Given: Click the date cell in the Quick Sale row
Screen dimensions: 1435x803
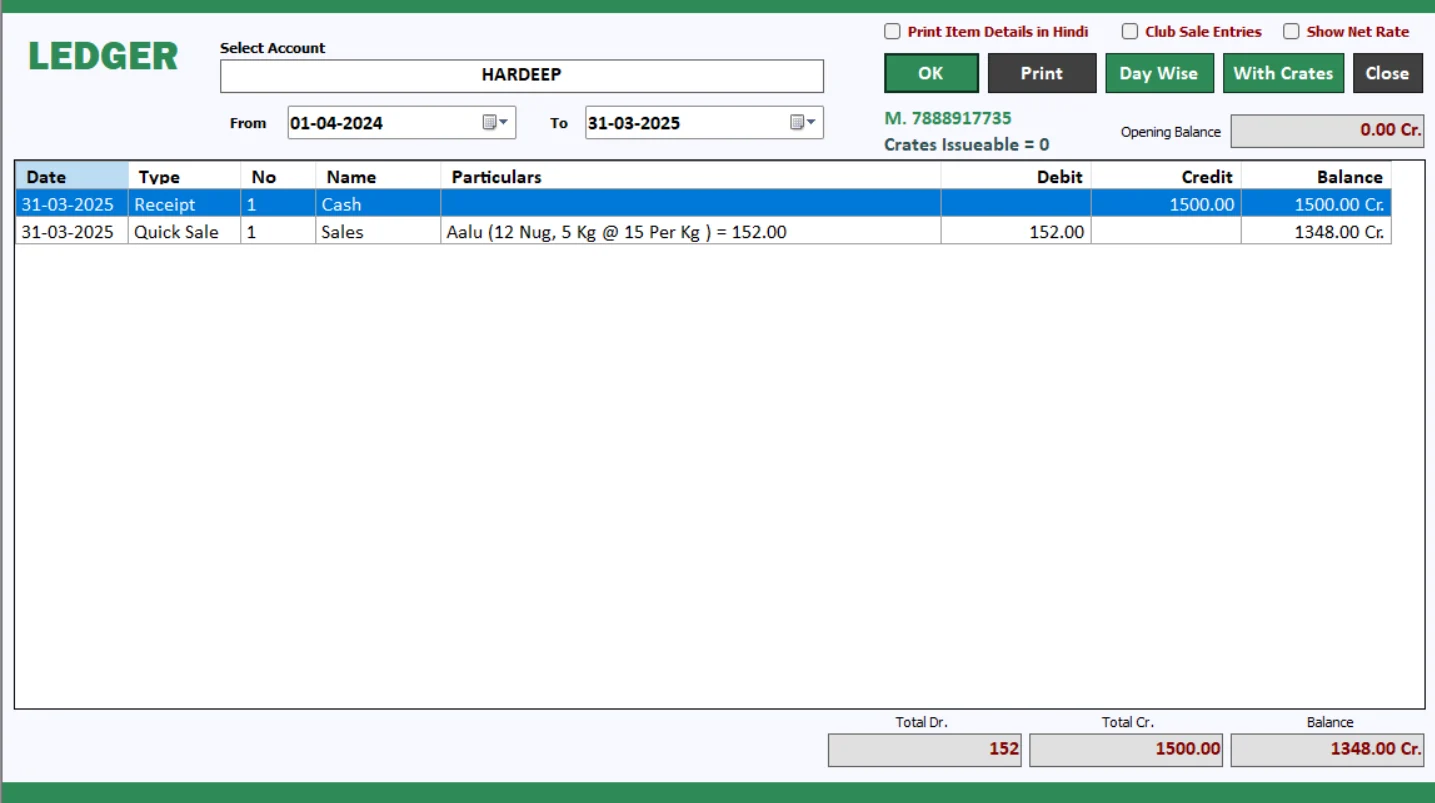Looking at the screenshot, I should point(72,231).
